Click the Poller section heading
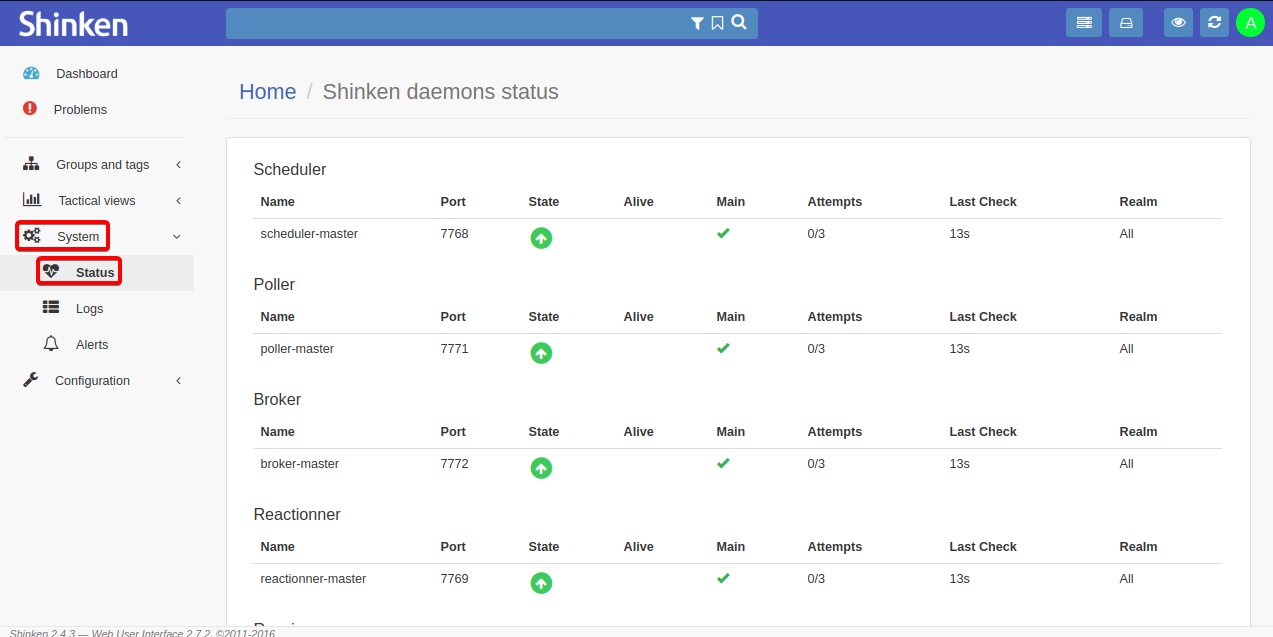This screenshot has width=1273, height=637. (274, 285)
